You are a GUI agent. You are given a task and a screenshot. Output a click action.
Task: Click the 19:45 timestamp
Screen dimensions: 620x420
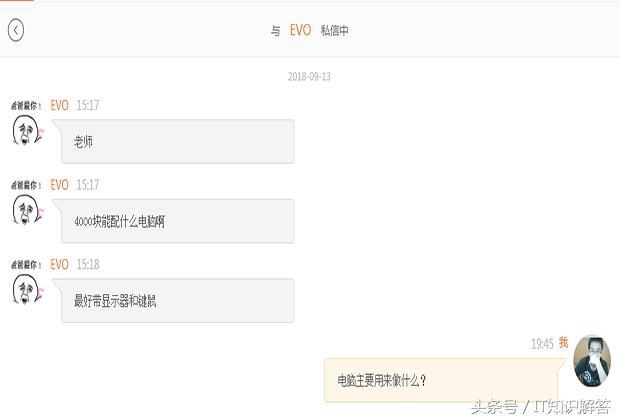[x=542, y=343]
